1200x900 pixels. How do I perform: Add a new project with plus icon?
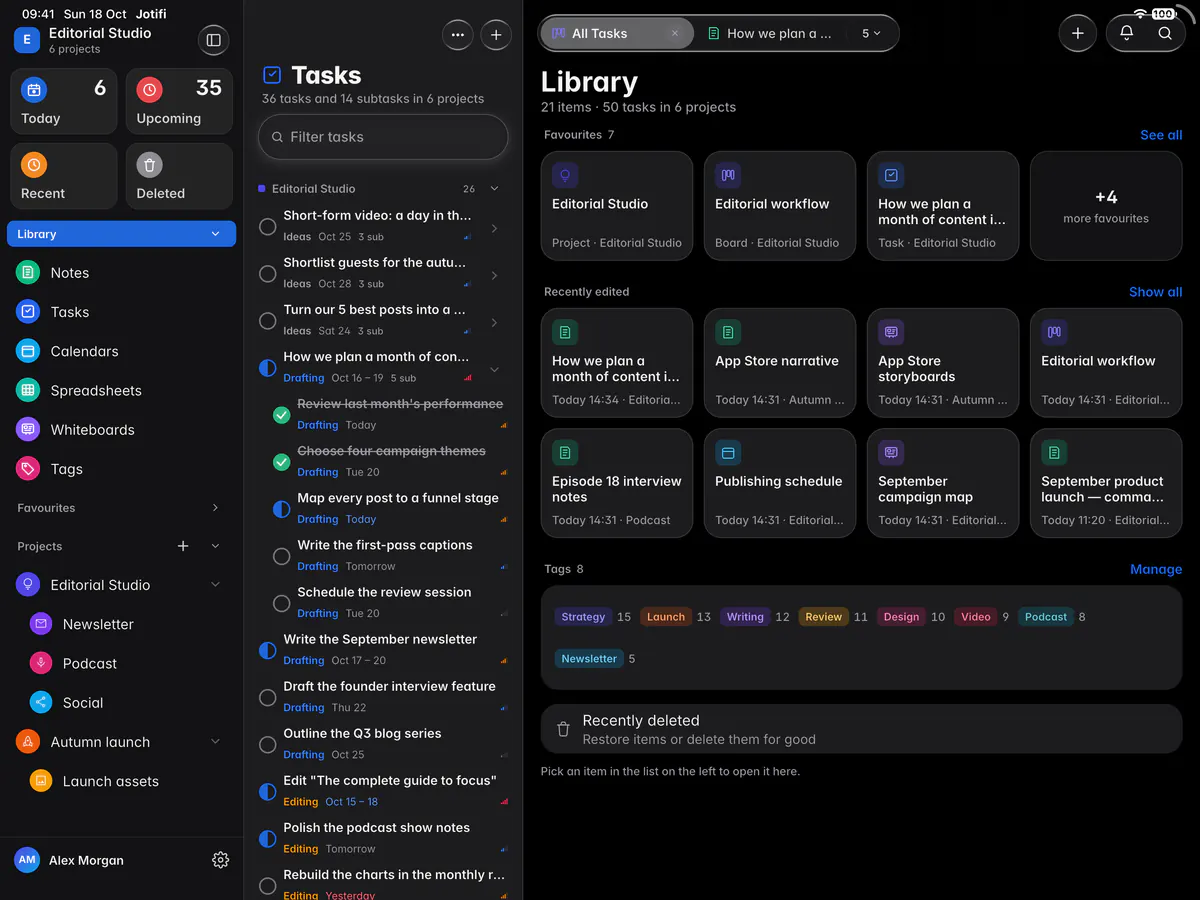point(183,546)
